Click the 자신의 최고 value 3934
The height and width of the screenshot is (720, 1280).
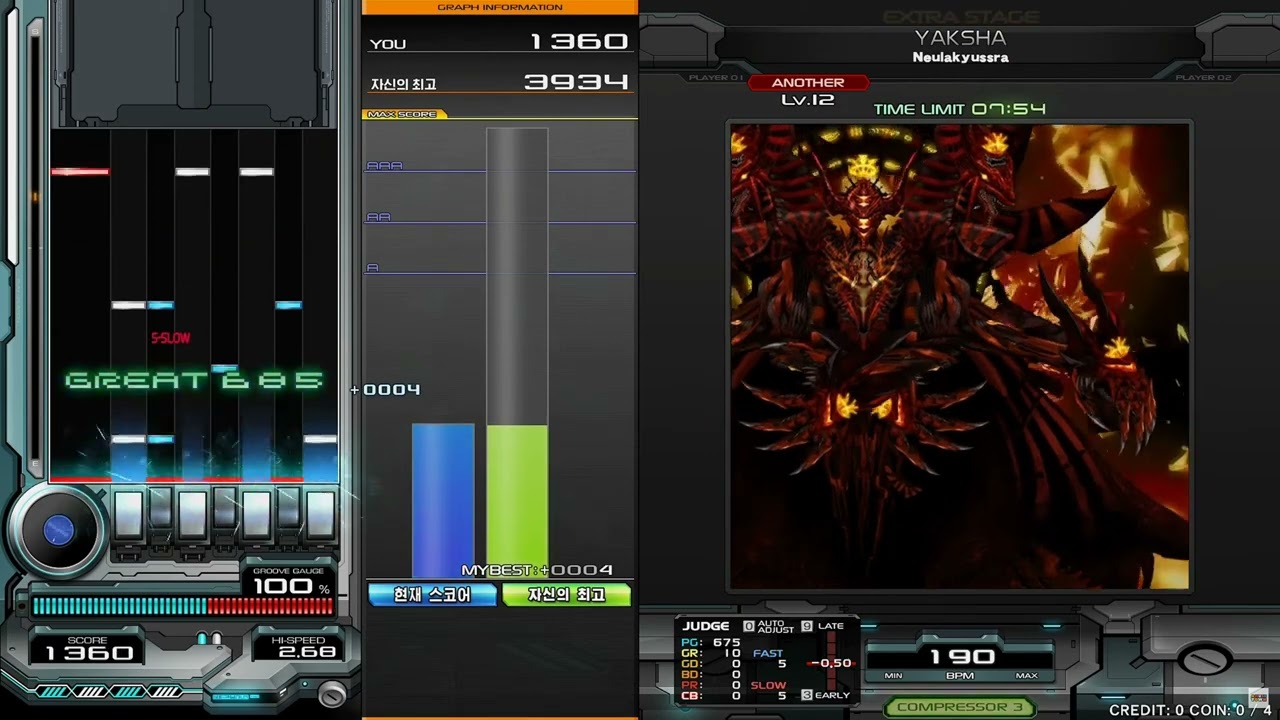click(x=576, y=82)
